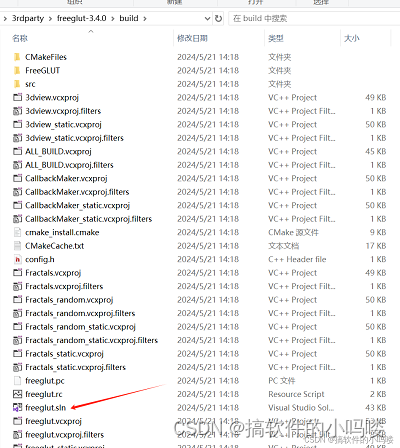This screenshot has width=400, height=448.
Task: Select the Fractals_random.vcxproj file icon
Action: [17, 300]
